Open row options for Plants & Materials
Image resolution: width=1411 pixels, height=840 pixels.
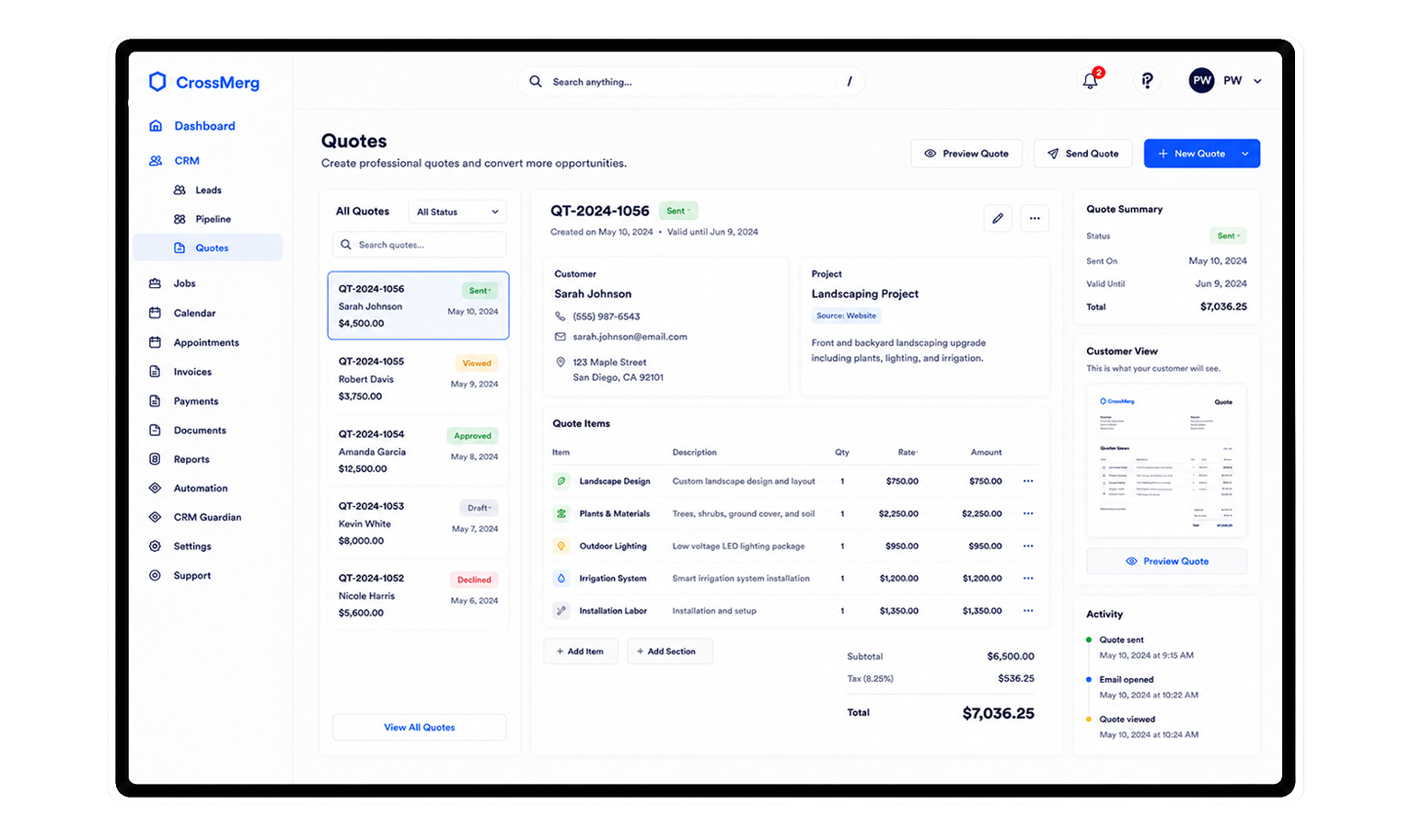[1028, 513]
